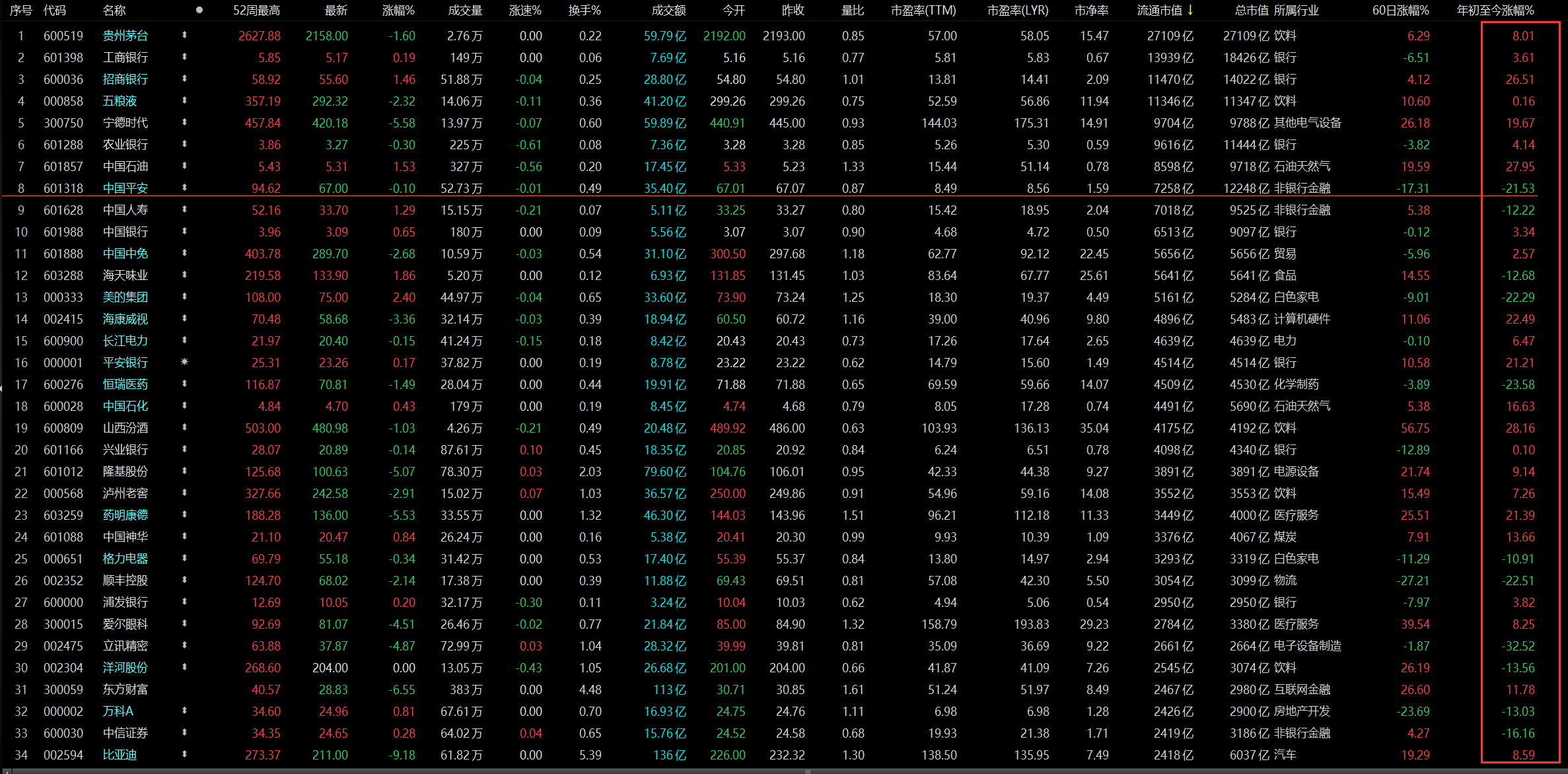
Task: Sort by the 涨幅% column header
Action: point(398,11)
